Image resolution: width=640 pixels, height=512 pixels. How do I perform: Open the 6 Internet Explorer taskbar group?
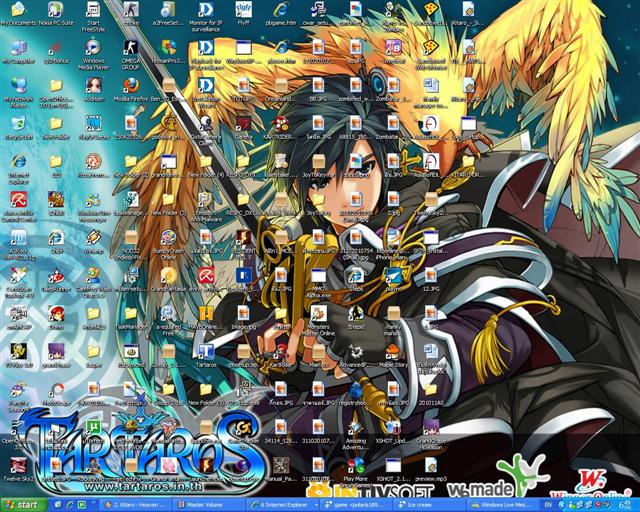(x=283, y=505)
